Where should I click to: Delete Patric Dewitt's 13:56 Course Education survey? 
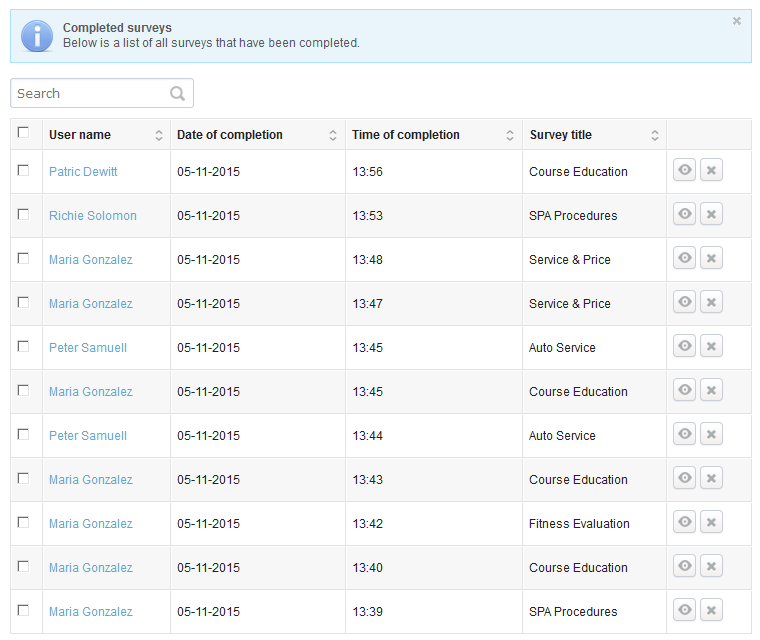pyautogui.click(x=711, y=170)
